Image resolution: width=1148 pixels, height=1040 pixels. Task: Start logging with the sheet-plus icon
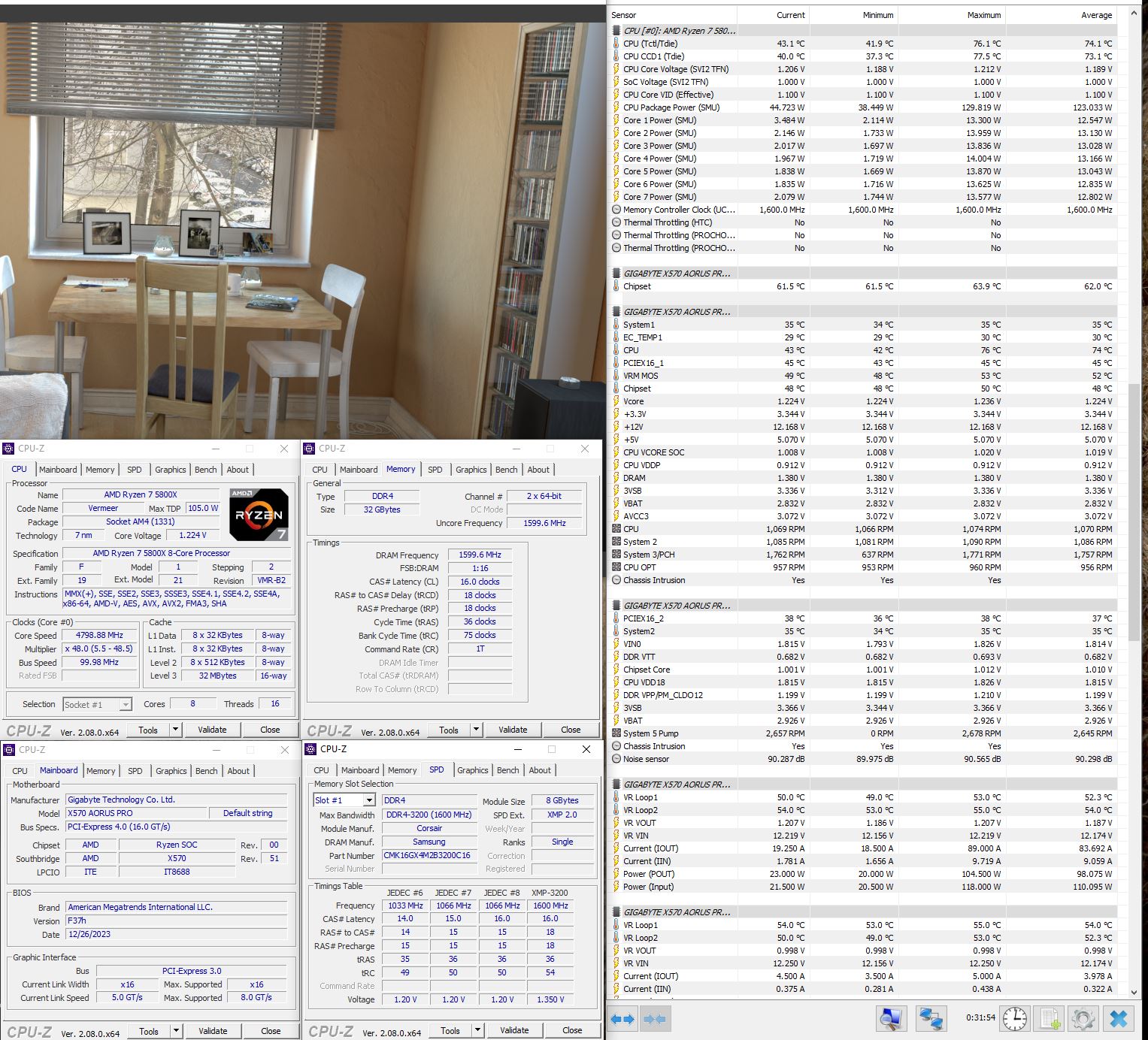[x=1049, y=1019]
